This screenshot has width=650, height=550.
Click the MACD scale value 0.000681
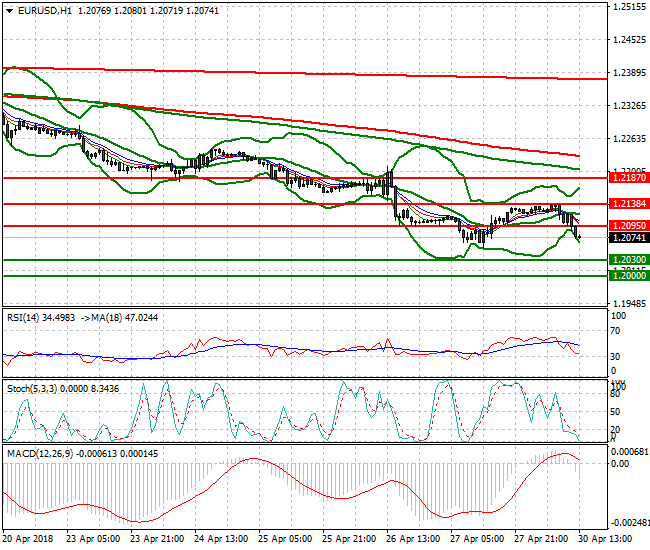point(630,451)
